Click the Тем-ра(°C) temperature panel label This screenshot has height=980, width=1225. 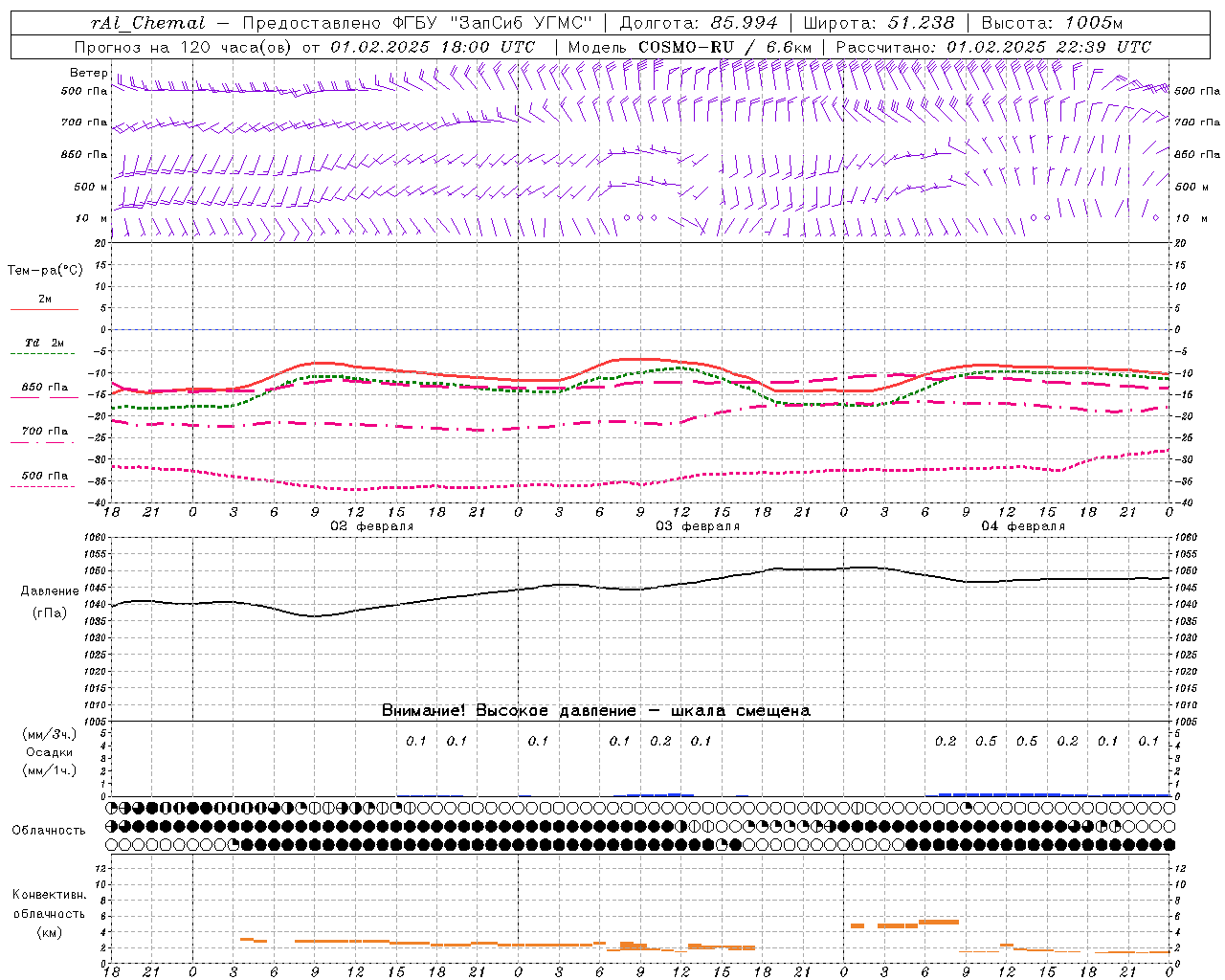coord(45,271)
